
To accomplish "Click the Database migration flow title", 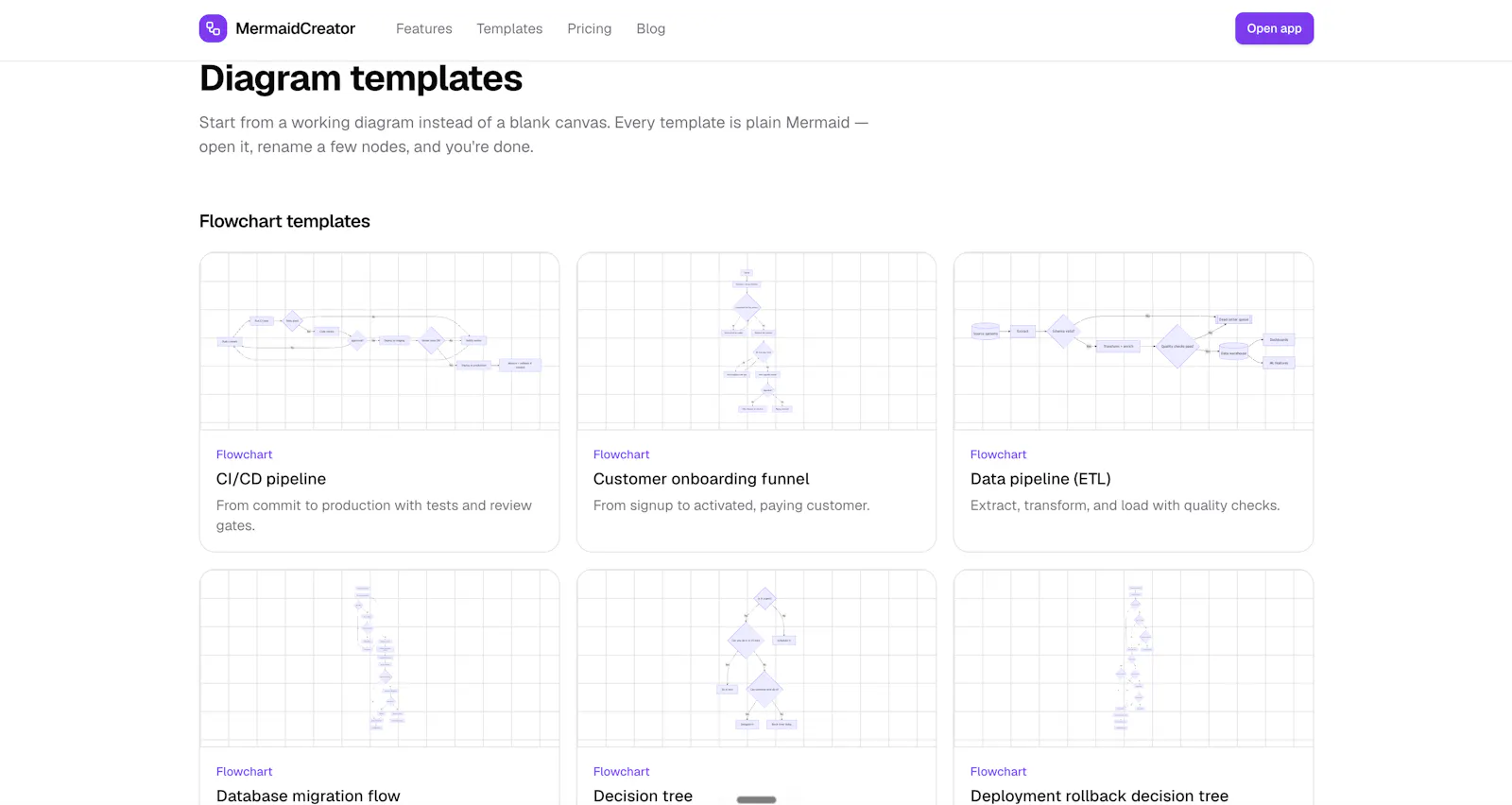I will (308, 796).
